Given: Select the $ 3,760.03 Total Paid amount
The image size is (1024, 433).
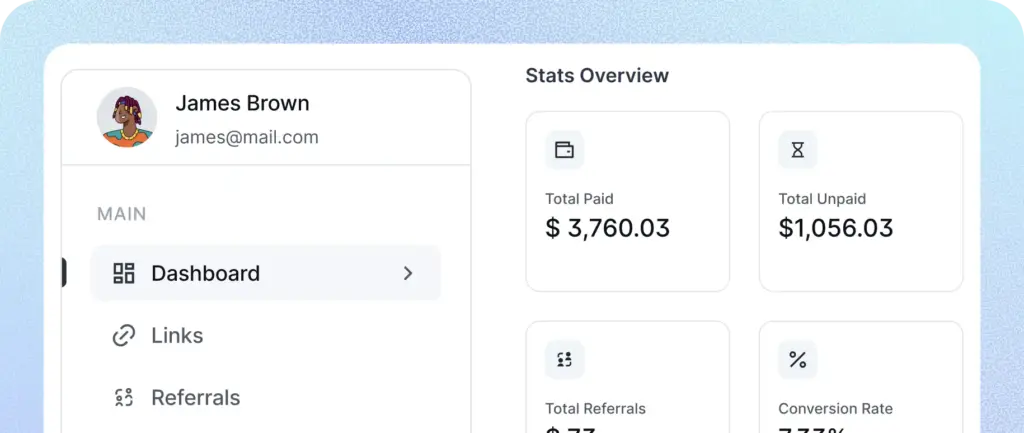Looking at the screenshot, I should (x=607, y=228).
